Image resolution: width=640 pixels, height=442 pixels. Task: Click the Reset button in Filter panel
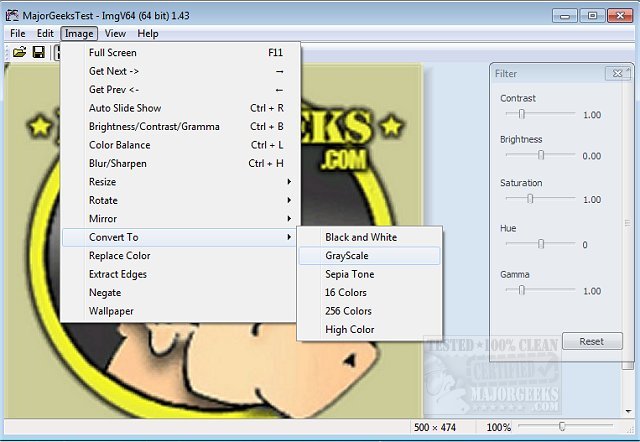click(x=592, y=341)
